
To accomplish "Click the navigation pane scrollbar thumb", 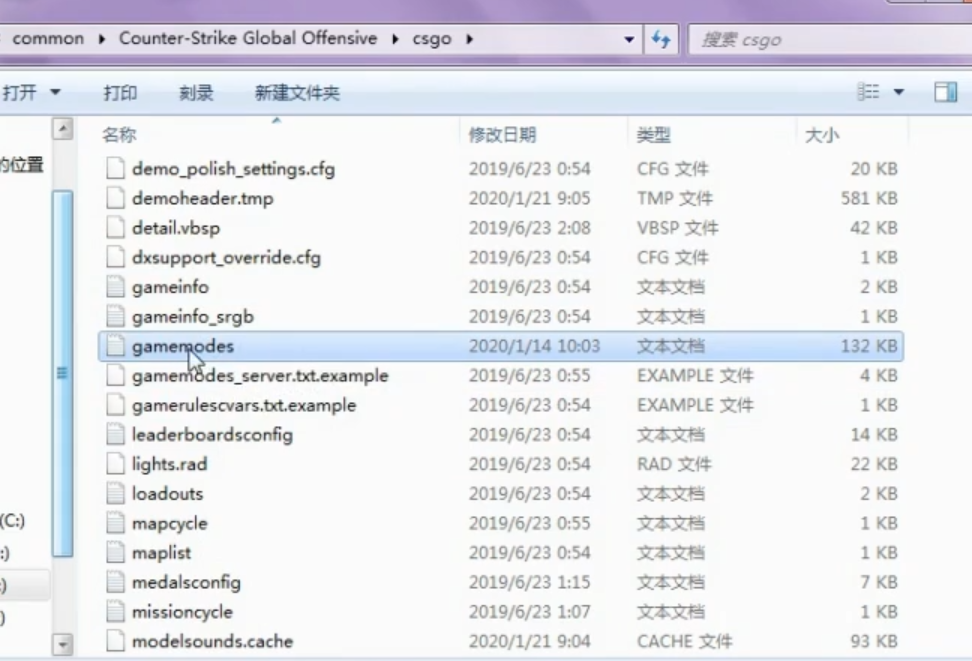I will pos(63,374).
